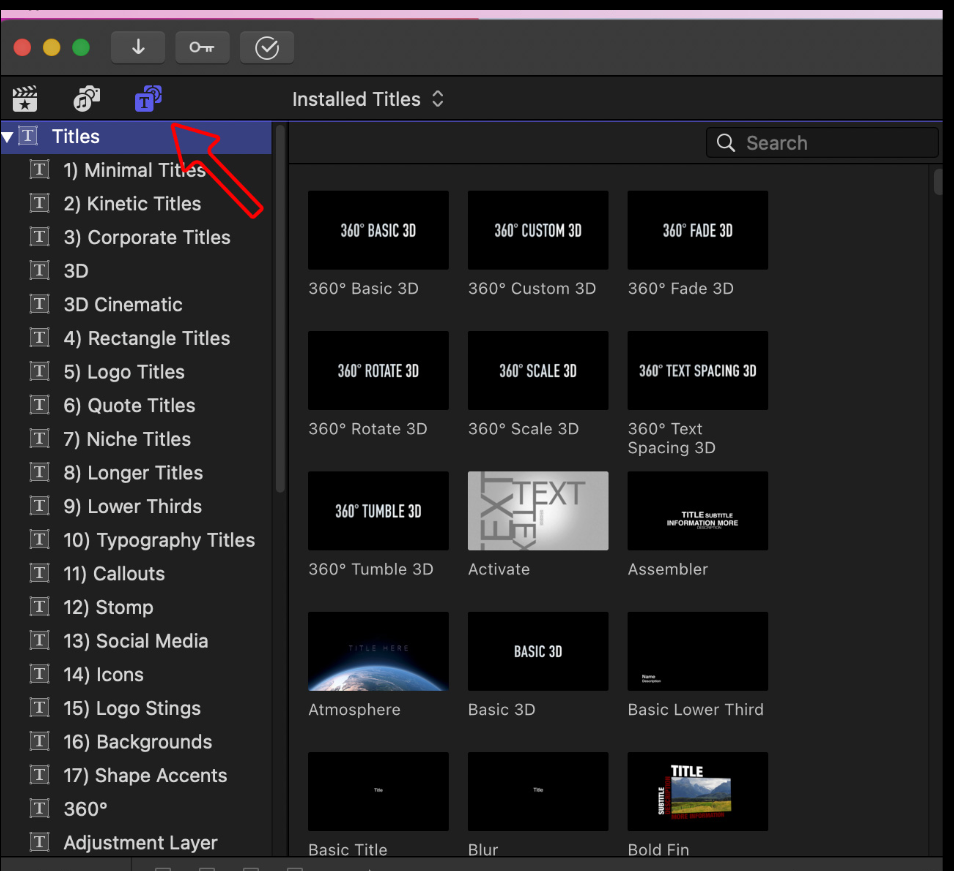This screenshot has width=954, height=871.
Task: Select the 4) Rectangle Titles category
Action: 136,338
